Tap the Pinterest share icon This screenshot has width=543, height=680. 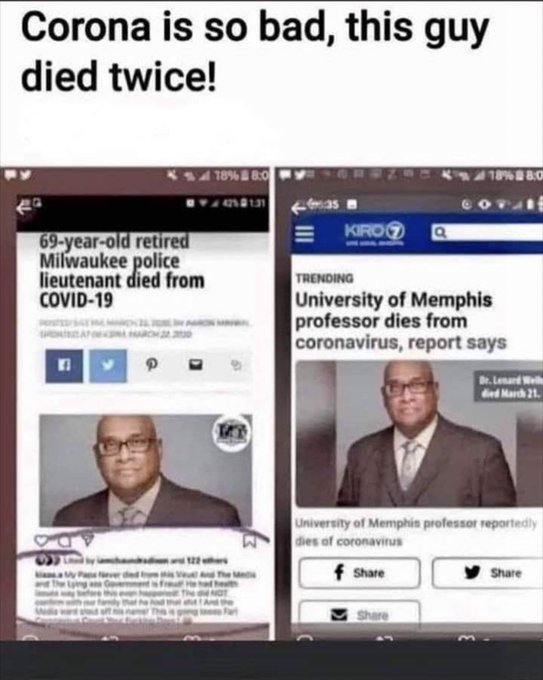(150, 366)
